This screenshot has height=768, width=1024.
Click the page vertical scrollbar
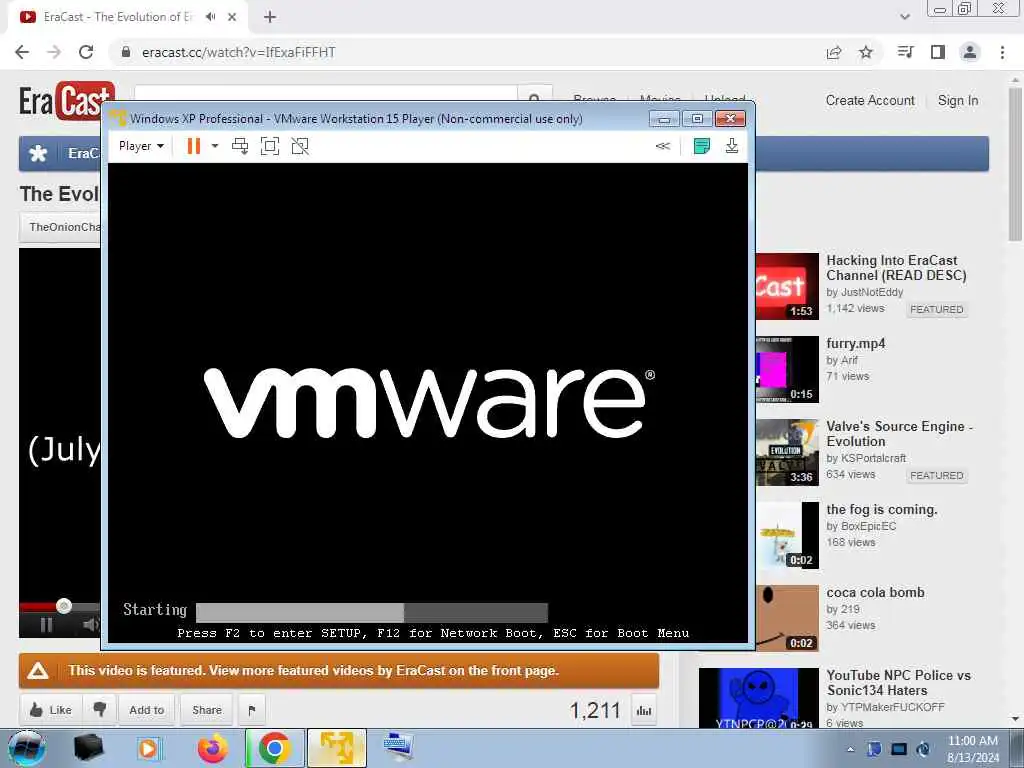coord(1015,163)
